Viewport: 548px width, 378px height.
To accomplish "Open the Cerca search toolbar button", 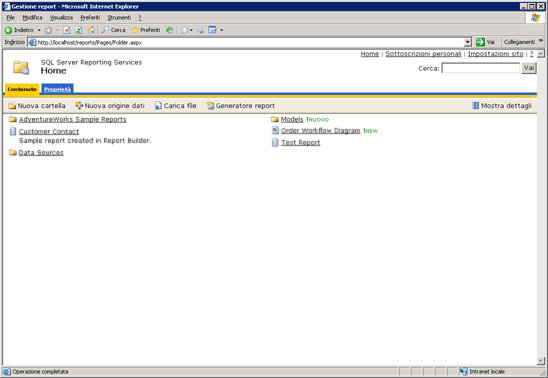I will pyautogui.click(x=114, y=30).
